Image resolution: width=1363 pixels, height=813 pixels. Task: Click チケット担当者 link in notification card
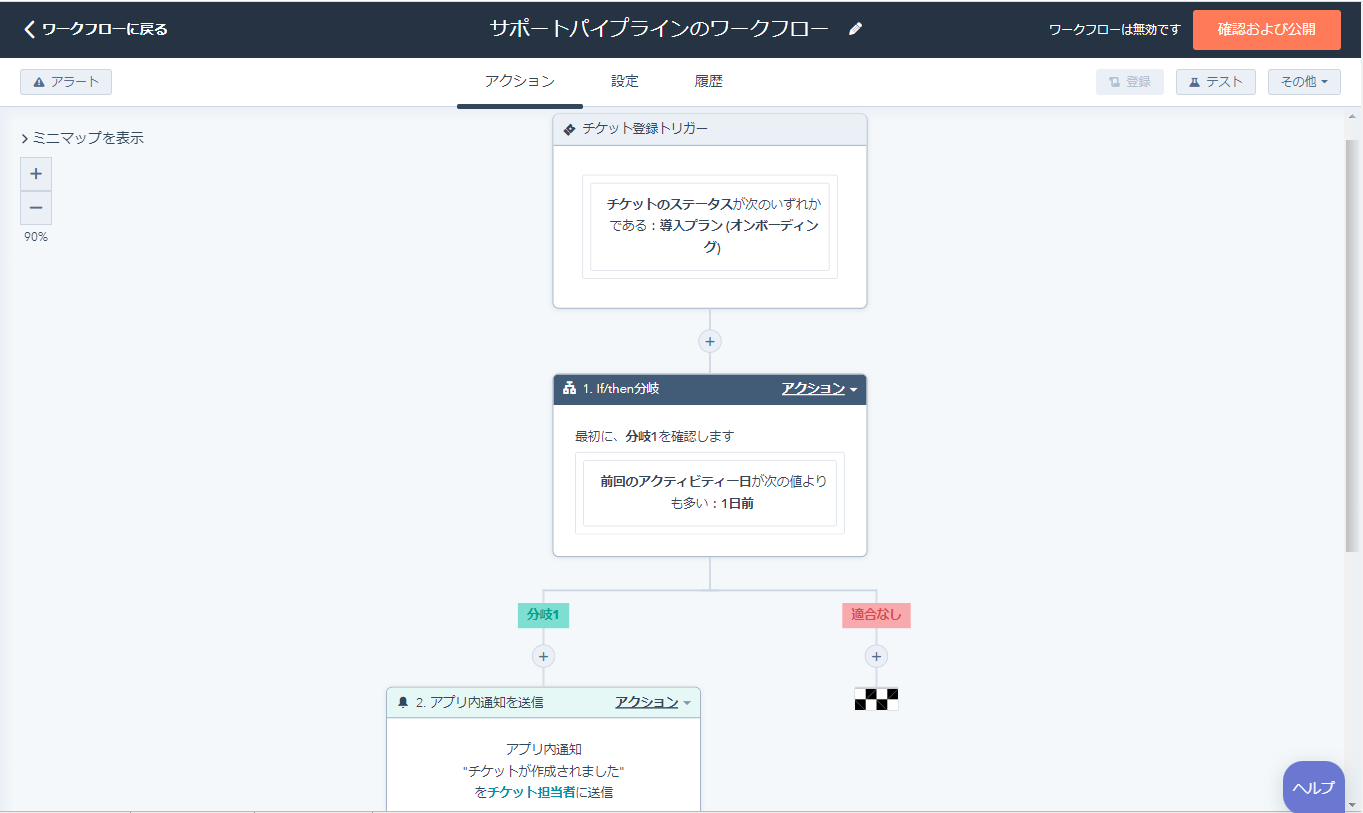tap(531, 792)
